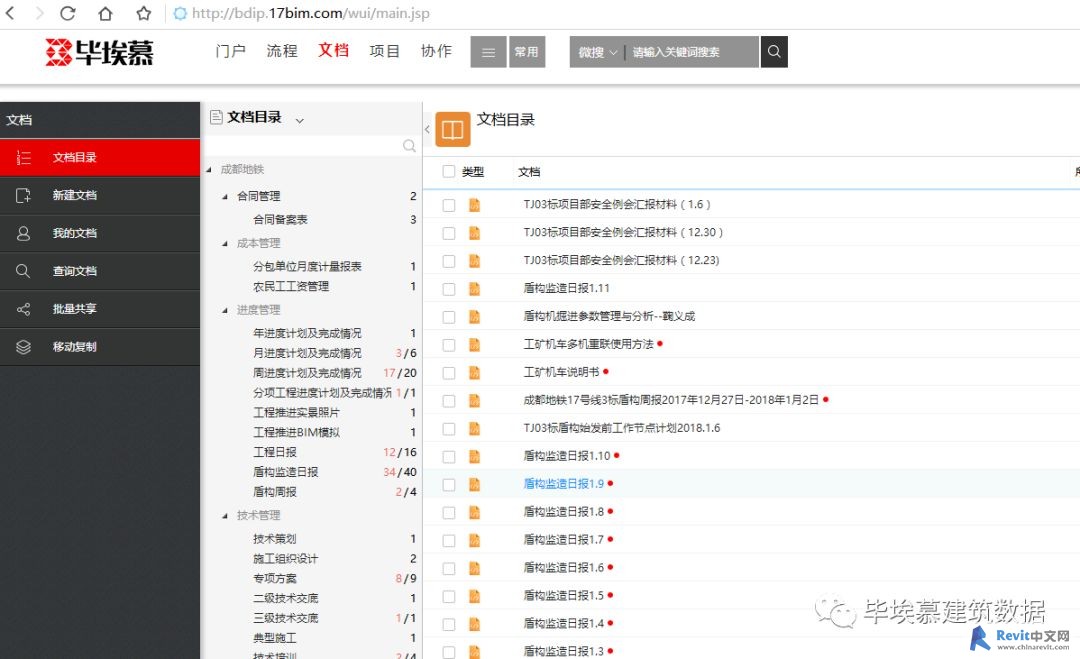This screenshot has width=1080, height=659.
Task: Click the 常用 button
Action: 527,52
